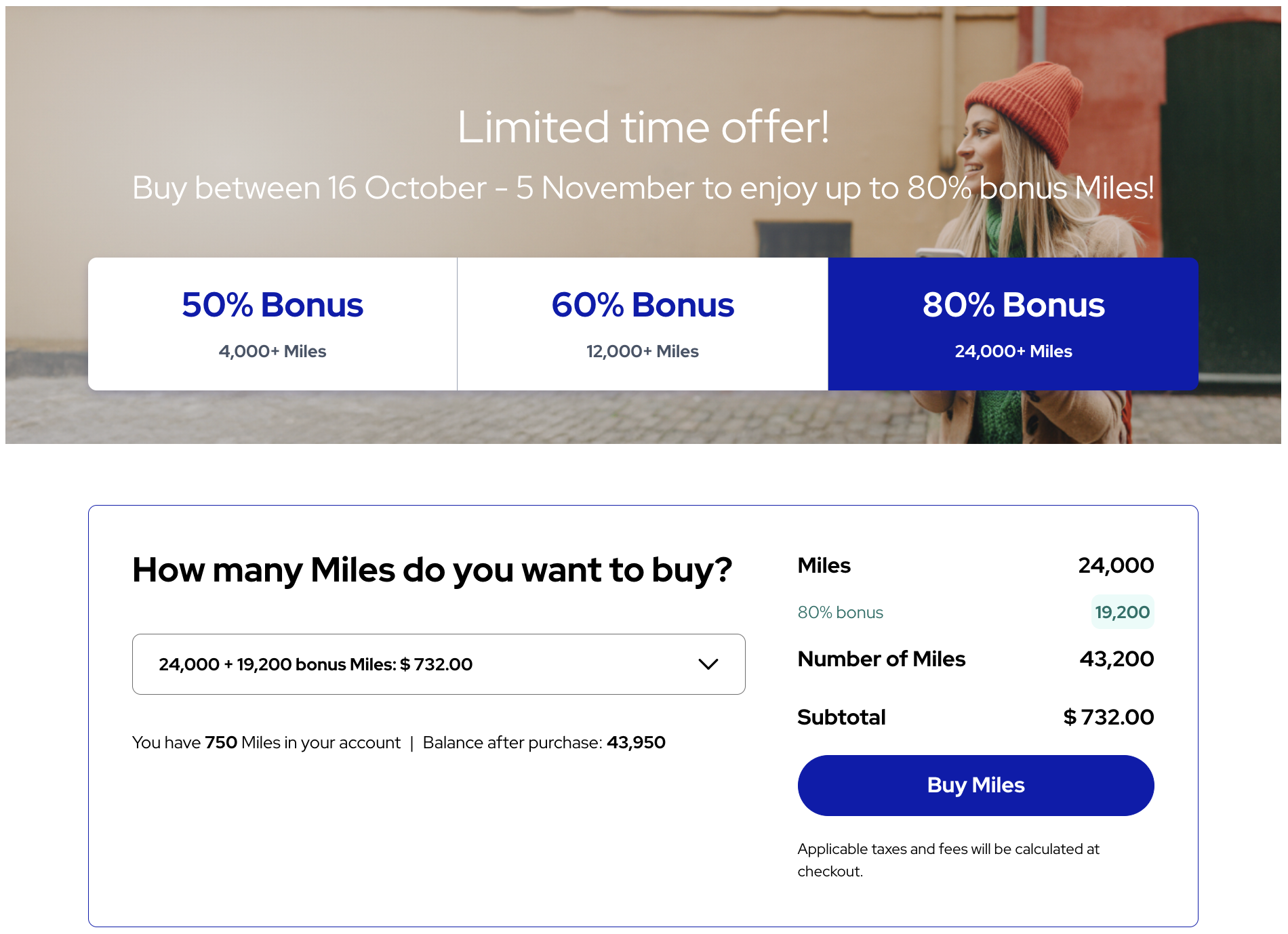
Task: Select the 60% Bonus tier tile
Action: pyautogui.click(x=643, y=323)
